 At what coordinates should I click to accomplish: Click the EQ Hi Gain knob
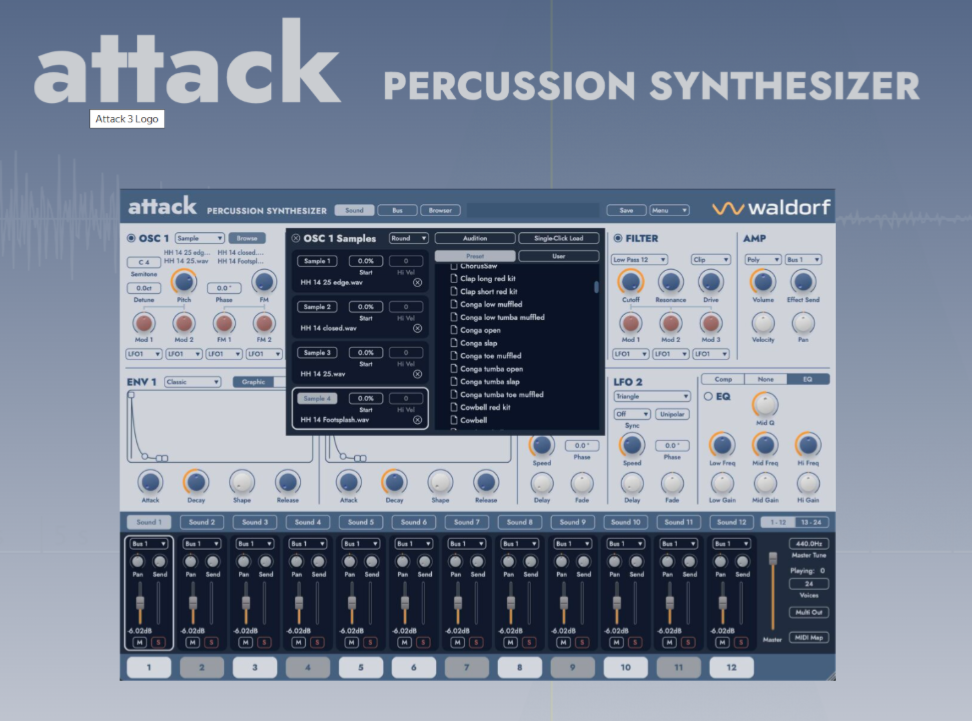click(x=808, y=484)
